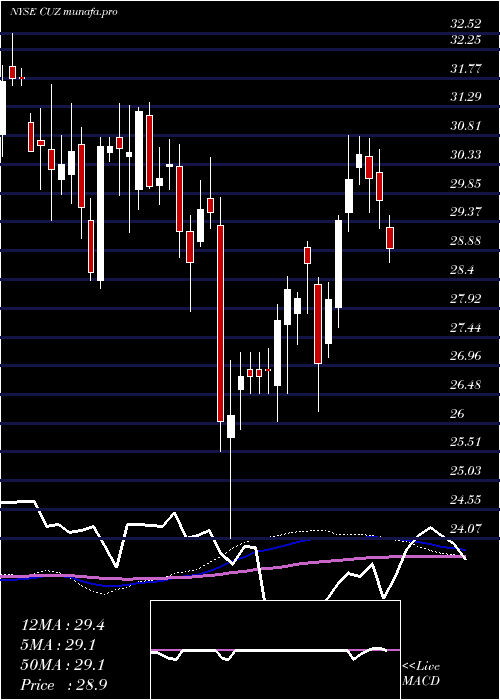Viewport: 500px width, 700px height.
Task: Click the 32.52 price axis label
Action: [x=466, y=24]
